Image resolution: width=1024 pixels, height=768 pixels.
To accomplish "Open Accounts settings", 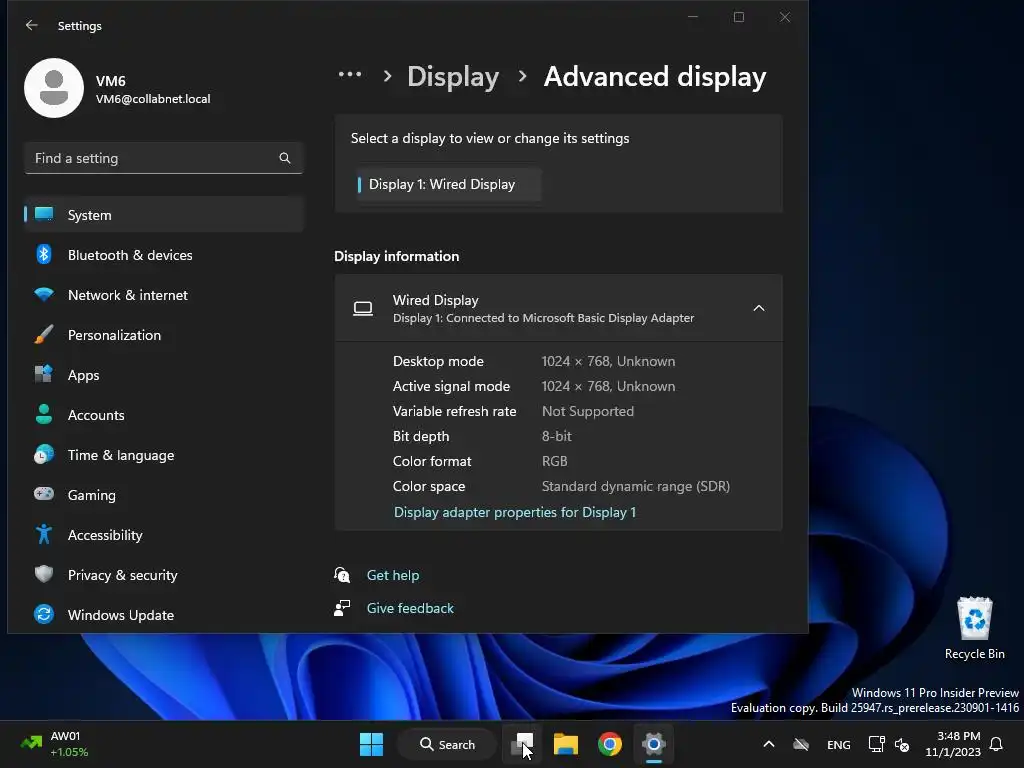I will point(163,415).
